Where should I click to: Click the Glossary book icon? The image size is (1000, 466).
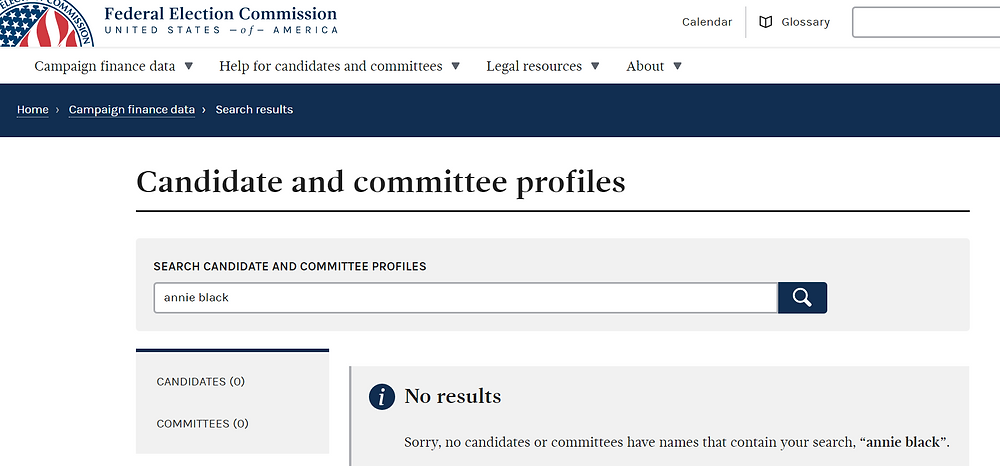pos(765,22)
